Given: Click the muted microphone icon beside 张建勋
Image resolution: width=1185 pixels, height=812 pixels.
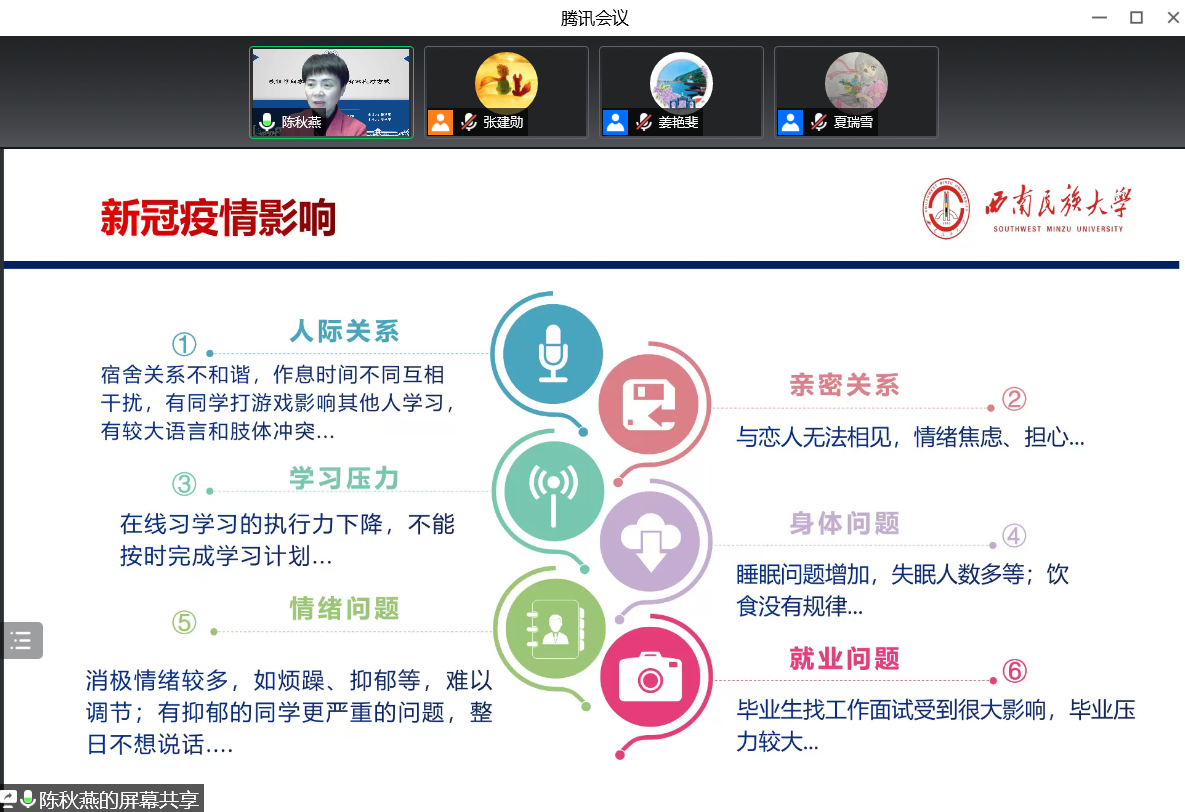Looking at the screenshot, I should 468,123.
